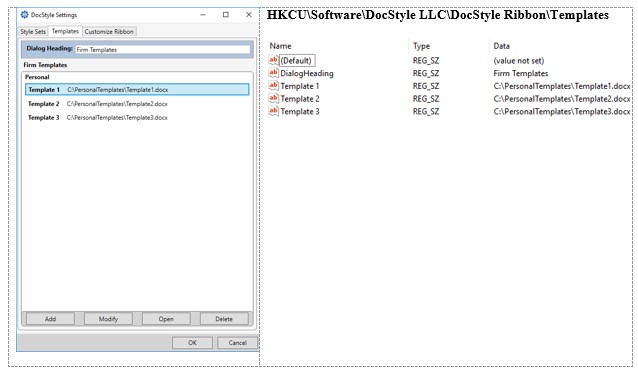Confirm settings with the OK button

(192, 343)
